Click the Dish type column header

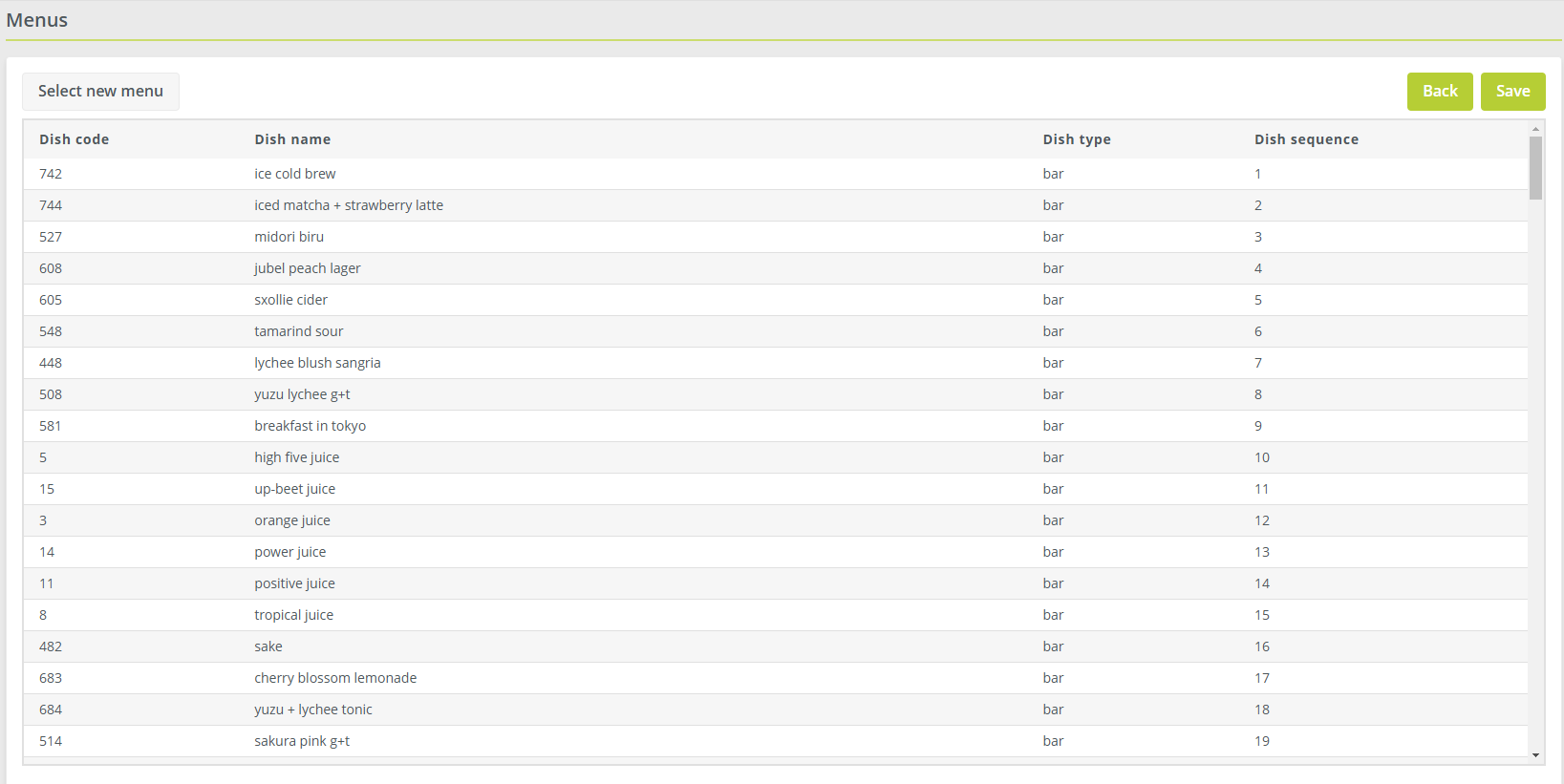[x=1077, y=139]
